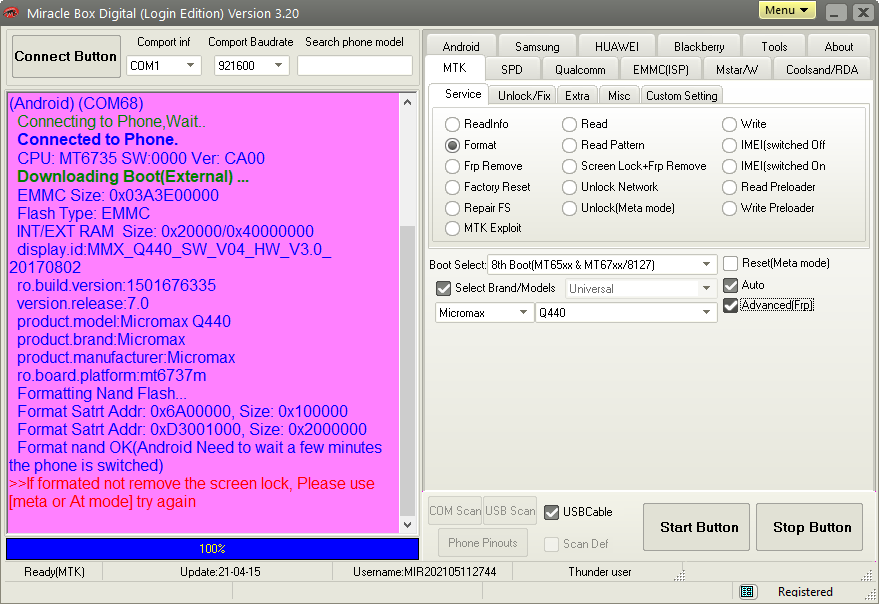Select the Factory Reset radio option
The image size is (879, 604).
453,187
